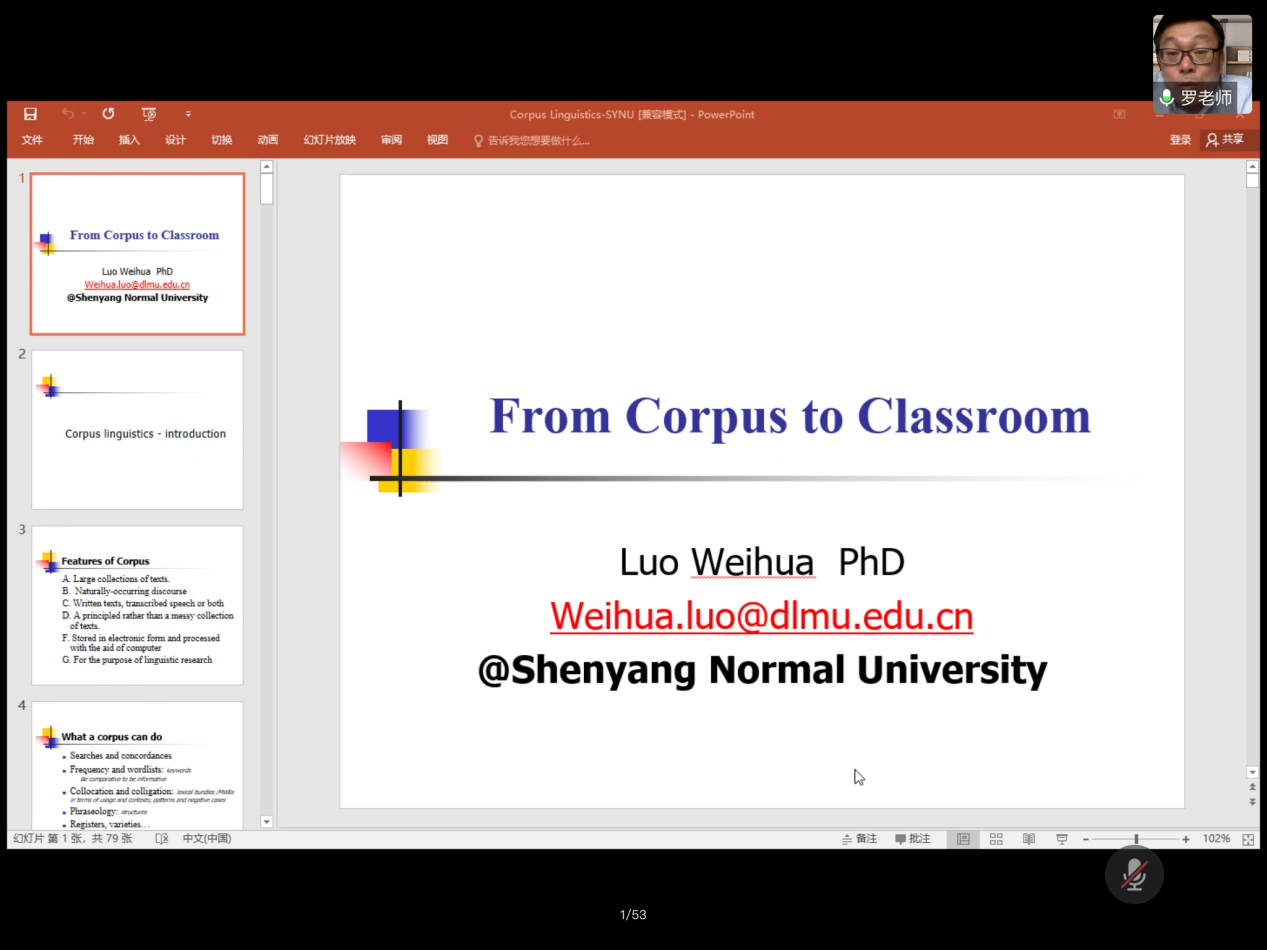This screenshot has height=950, width=1267.
Task: Select slide 3 thumbnail Features of Corpus
Action: 137,605
